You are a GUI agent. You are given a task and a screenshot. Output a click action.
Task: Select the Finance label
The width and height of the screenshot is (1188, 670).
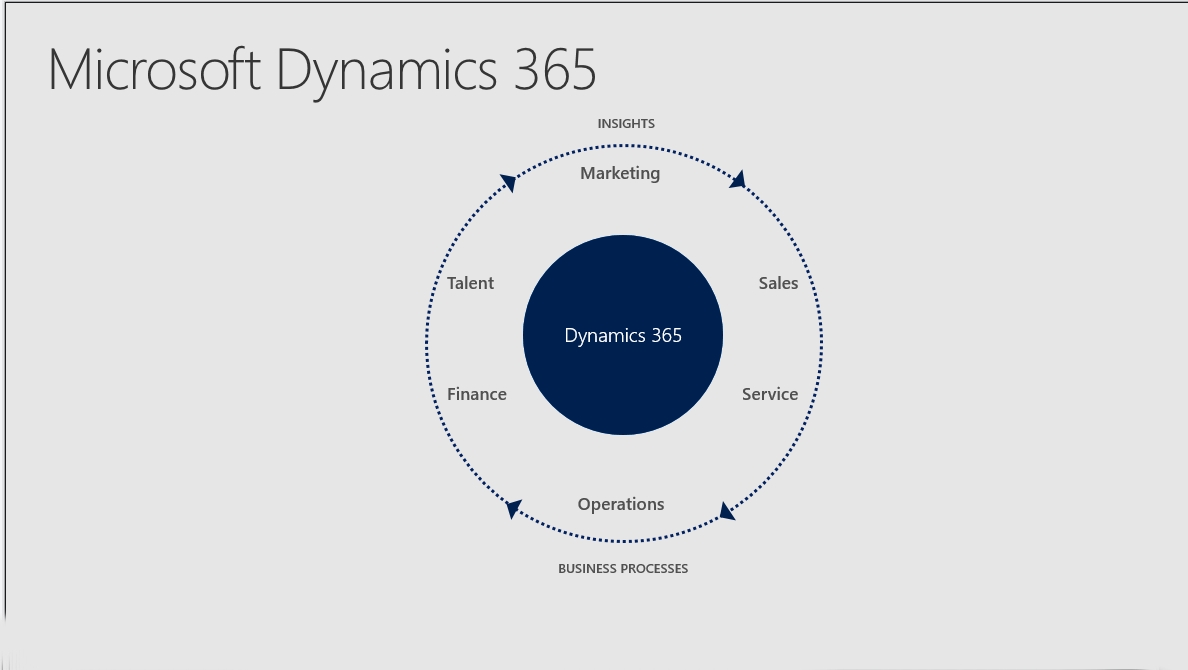[x=476, y=394]
